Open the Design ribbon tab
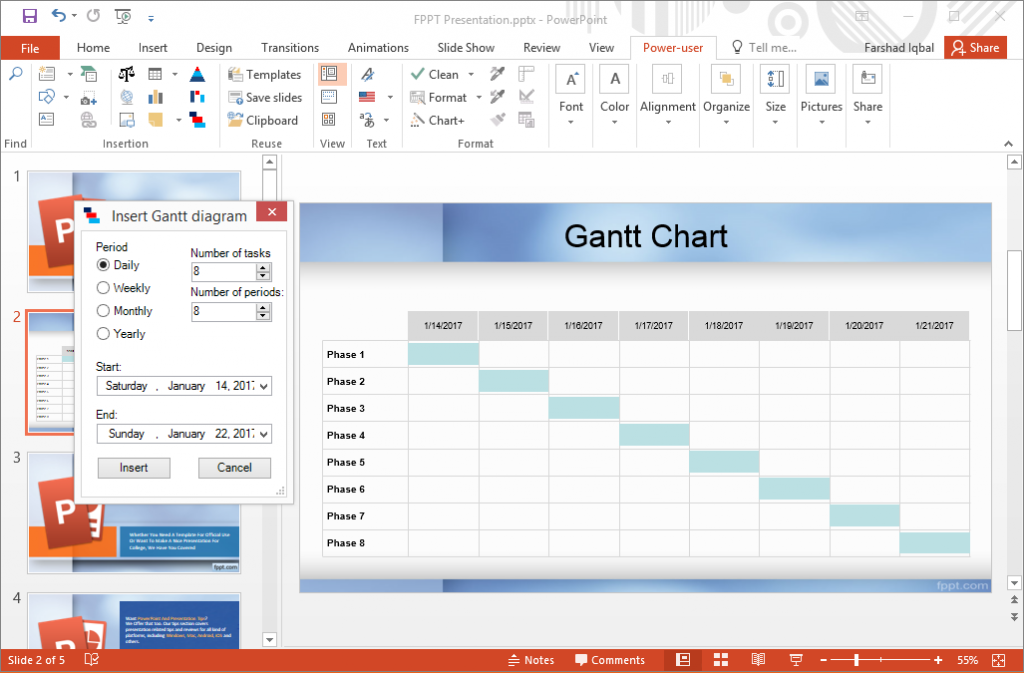 pyautogui.click(x=213, y=47)
